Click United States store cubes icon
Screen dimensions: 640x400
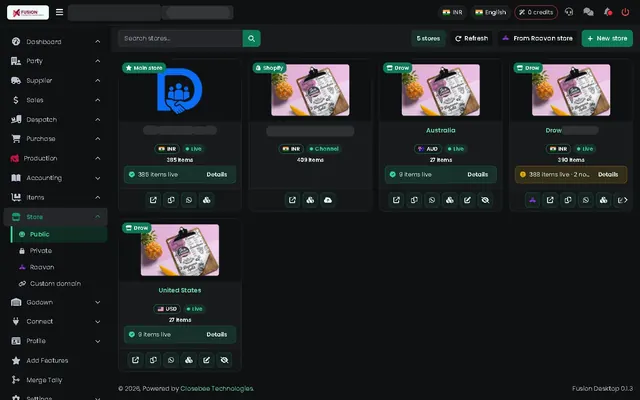point(189,360)
